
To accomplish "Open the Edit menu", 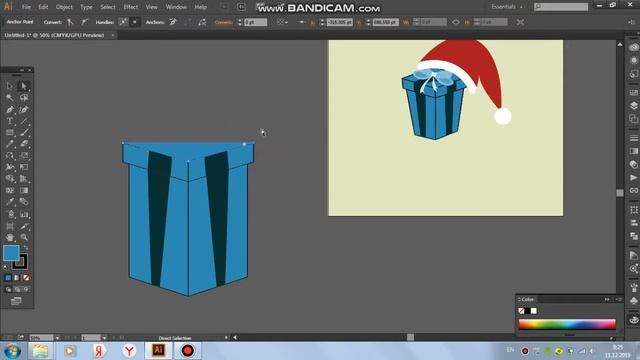I will pyautogui.click(x=43, y=7).
